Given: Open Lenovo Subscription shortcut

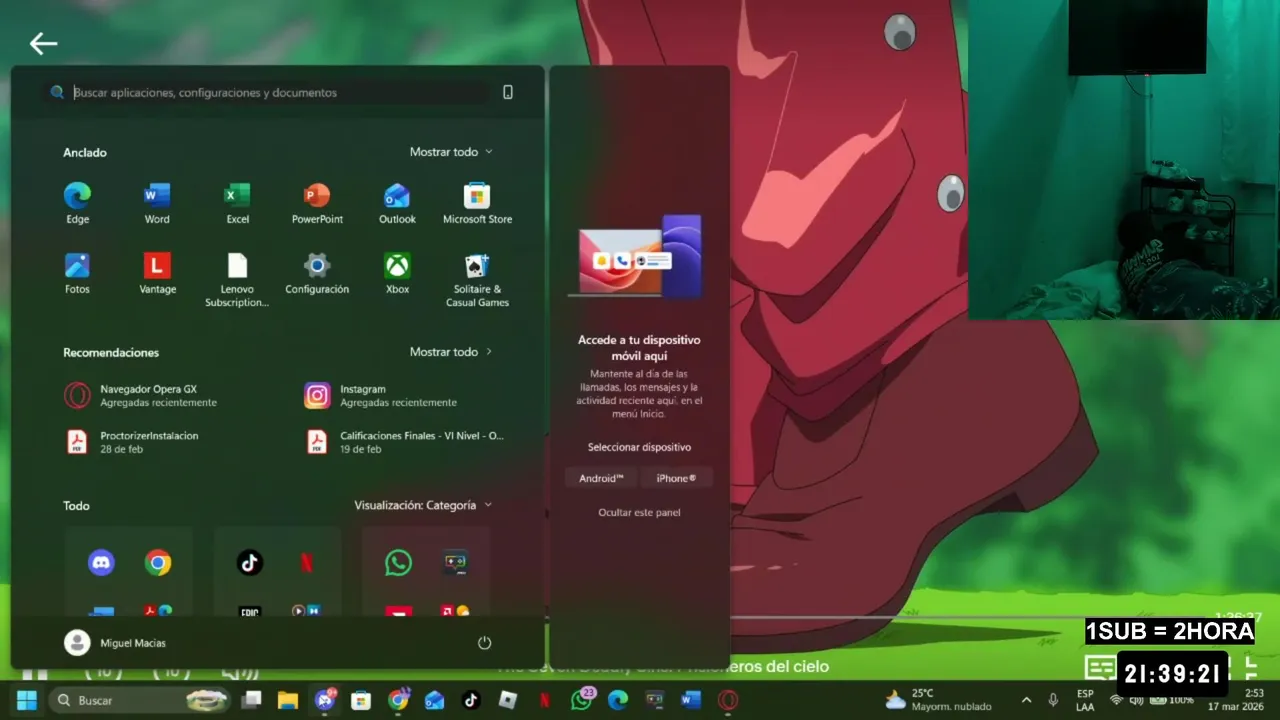Looking at the screenshot, I should click(x=237, y=280).
